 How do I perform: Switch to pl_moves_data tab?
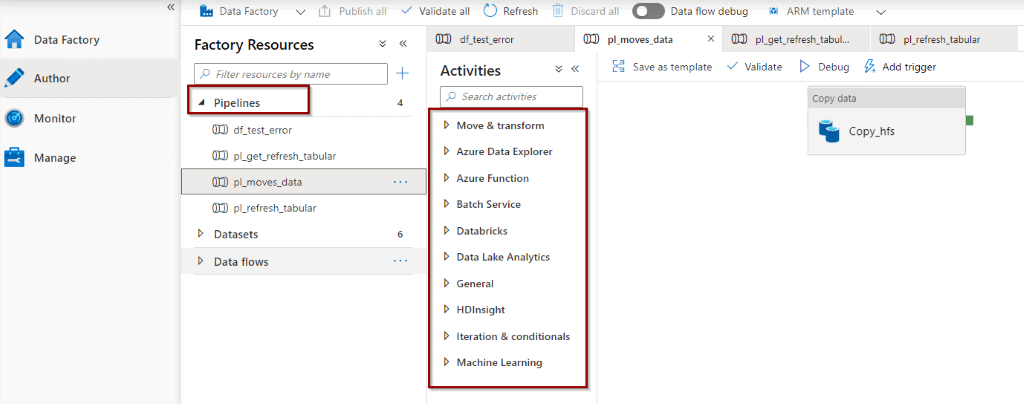[648, 39]
